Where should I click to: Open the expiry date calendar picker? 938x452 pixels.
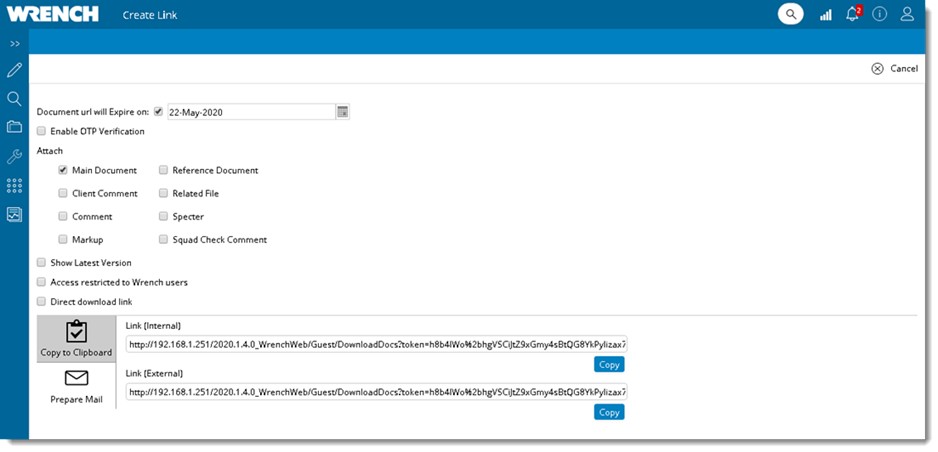(342, 111)
